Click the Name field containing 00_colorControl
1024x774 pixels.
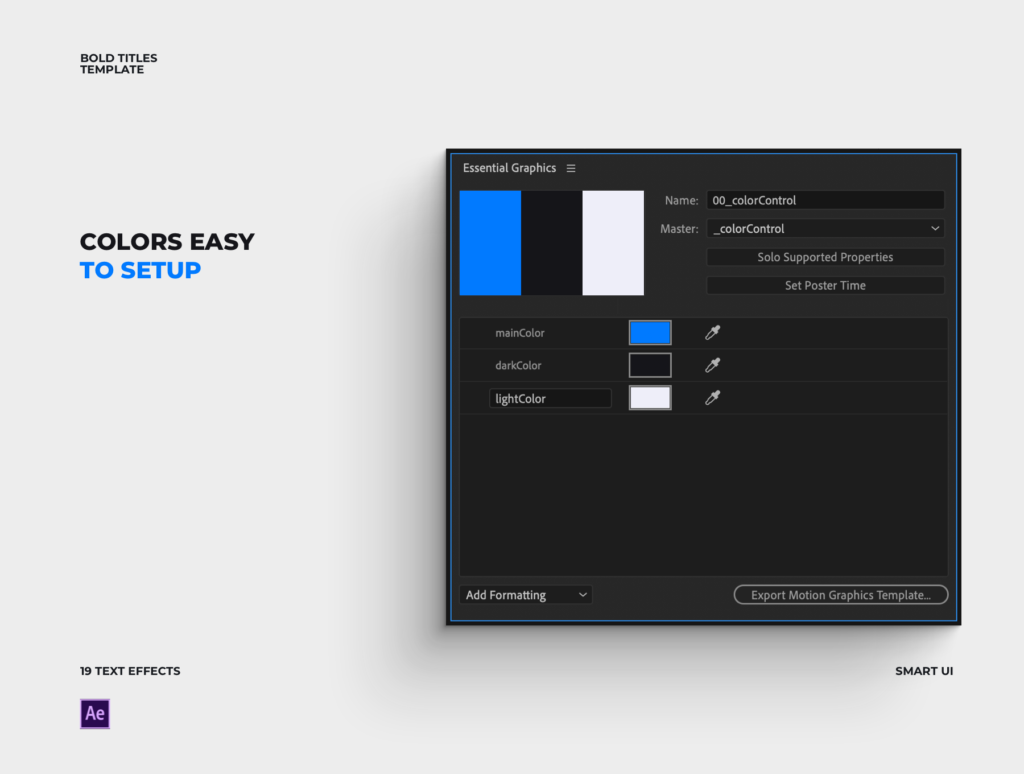(825, 200)
